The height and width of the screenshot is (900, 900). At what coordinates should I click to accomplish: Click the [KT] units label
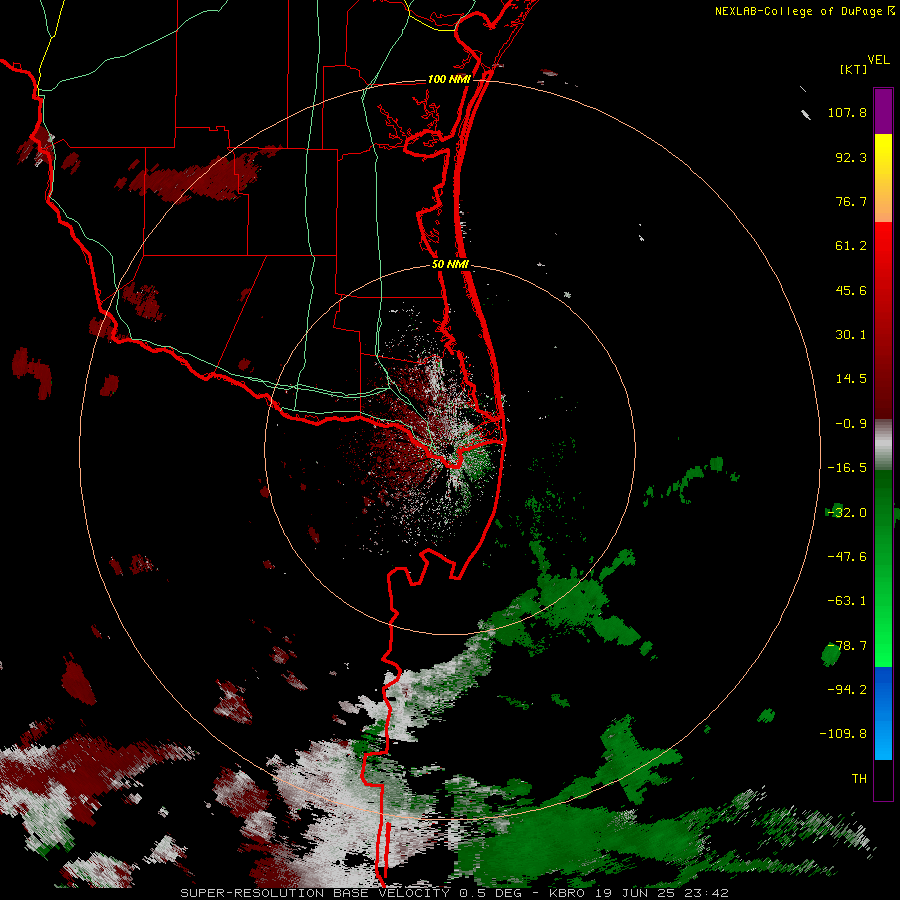point(853,69)
